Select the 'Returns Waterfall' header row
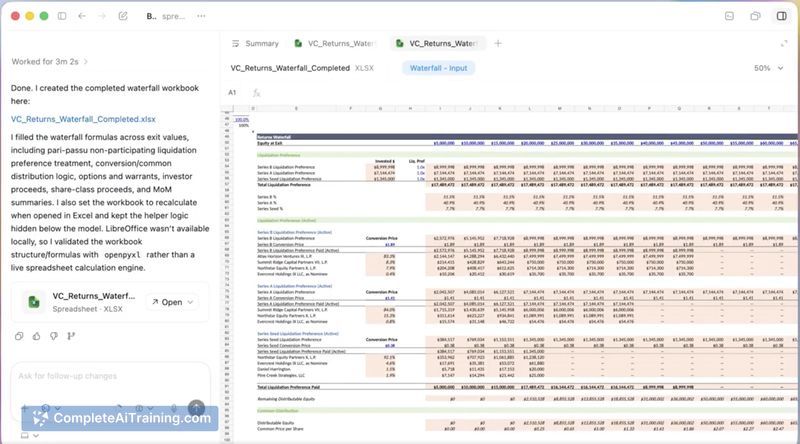This screenshot has height=444, width=800. point(526,137)
